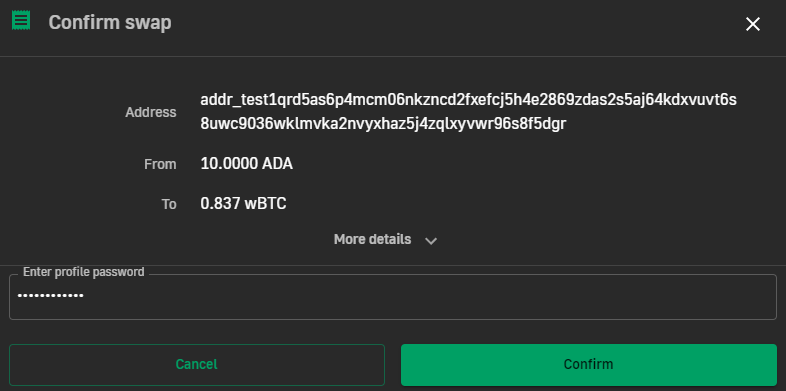
Task: Click the masked password dots
Action: coord(51,296)
